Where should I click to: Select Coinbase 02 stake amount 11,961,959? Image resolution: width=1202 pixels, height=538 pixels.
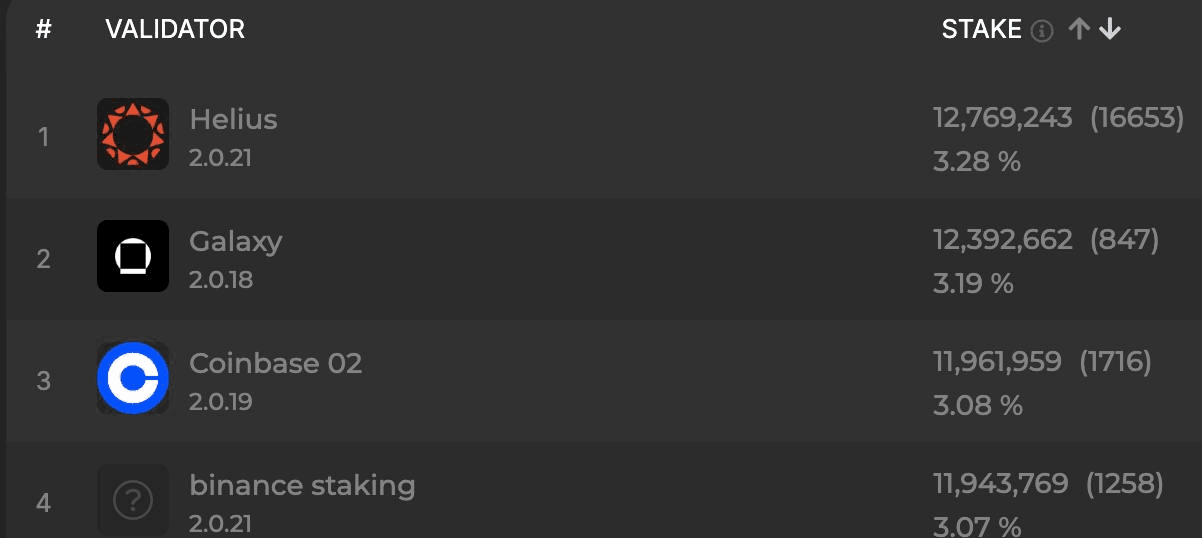coord(998,362)
